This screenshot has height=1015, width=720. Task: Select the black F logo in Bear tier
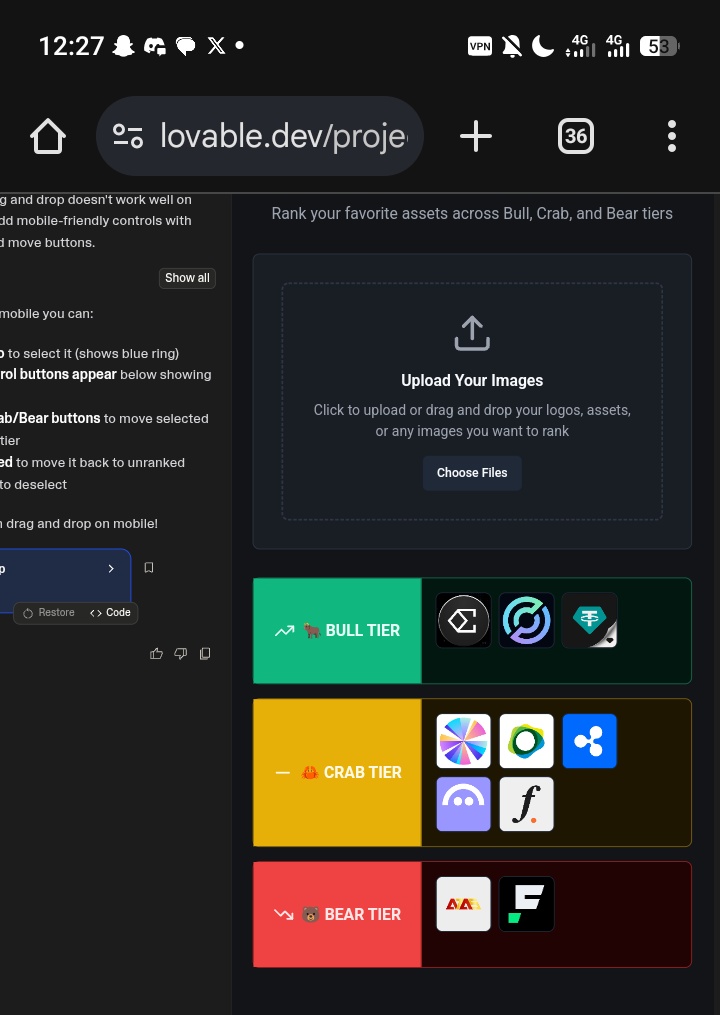click(526, 904)
